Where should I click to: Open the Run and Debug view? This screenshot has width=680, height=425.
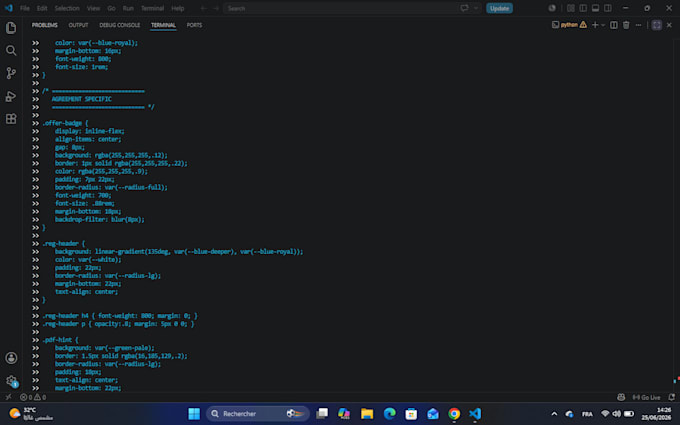click(11, 96)
